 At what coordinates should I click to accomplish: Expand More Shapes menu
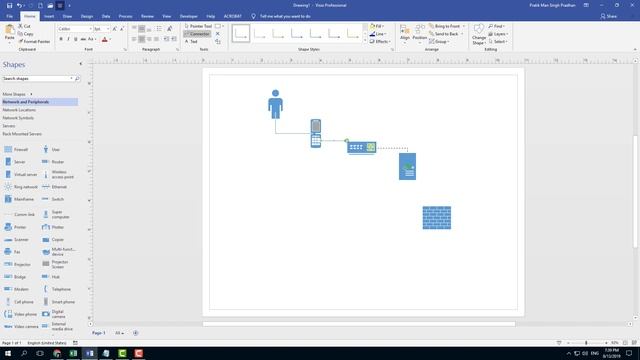(18, 94)
